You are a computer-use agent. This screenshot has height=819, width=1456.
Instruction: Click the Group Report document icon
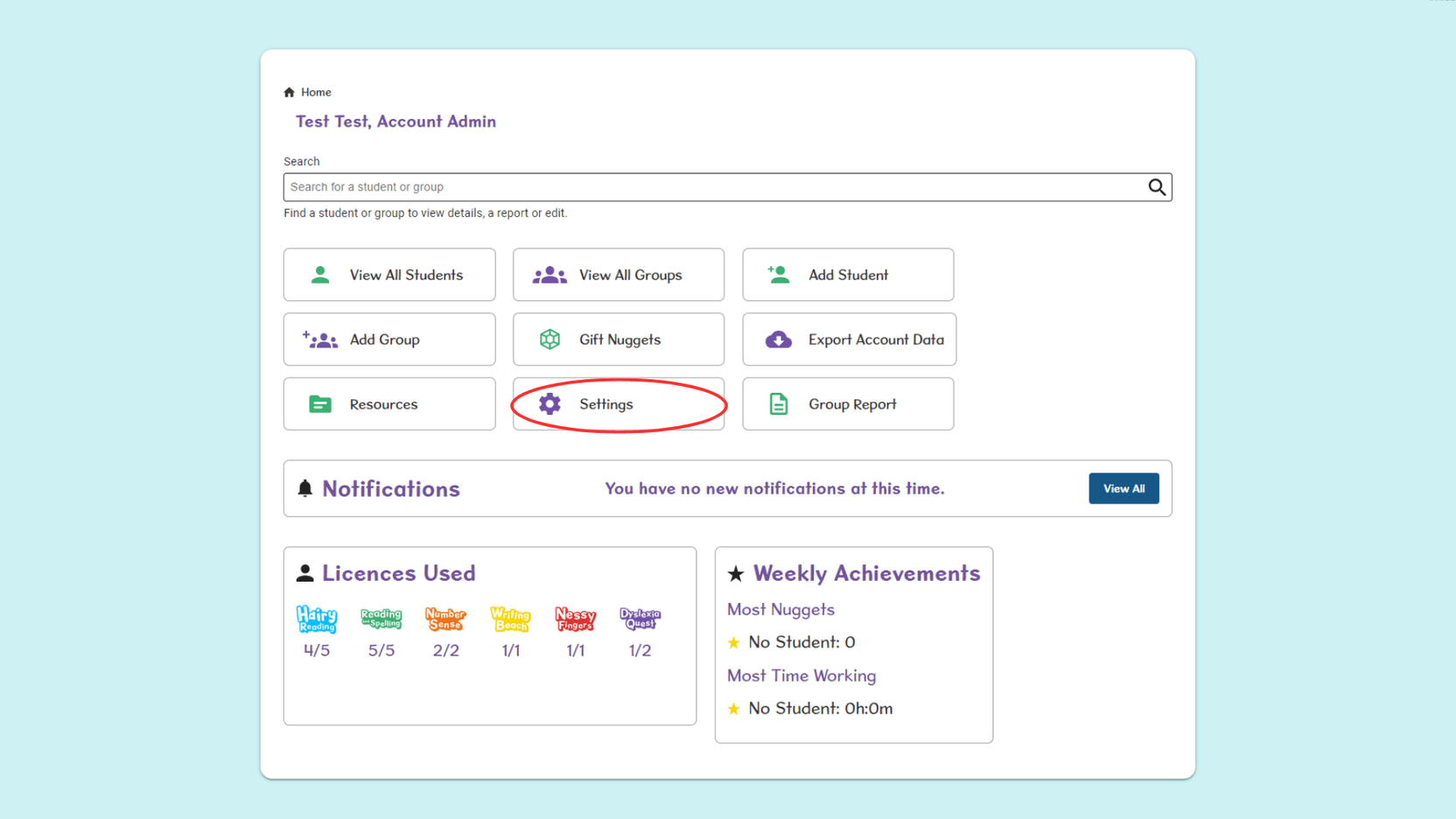pyautogui.click(x=779, y=403)
